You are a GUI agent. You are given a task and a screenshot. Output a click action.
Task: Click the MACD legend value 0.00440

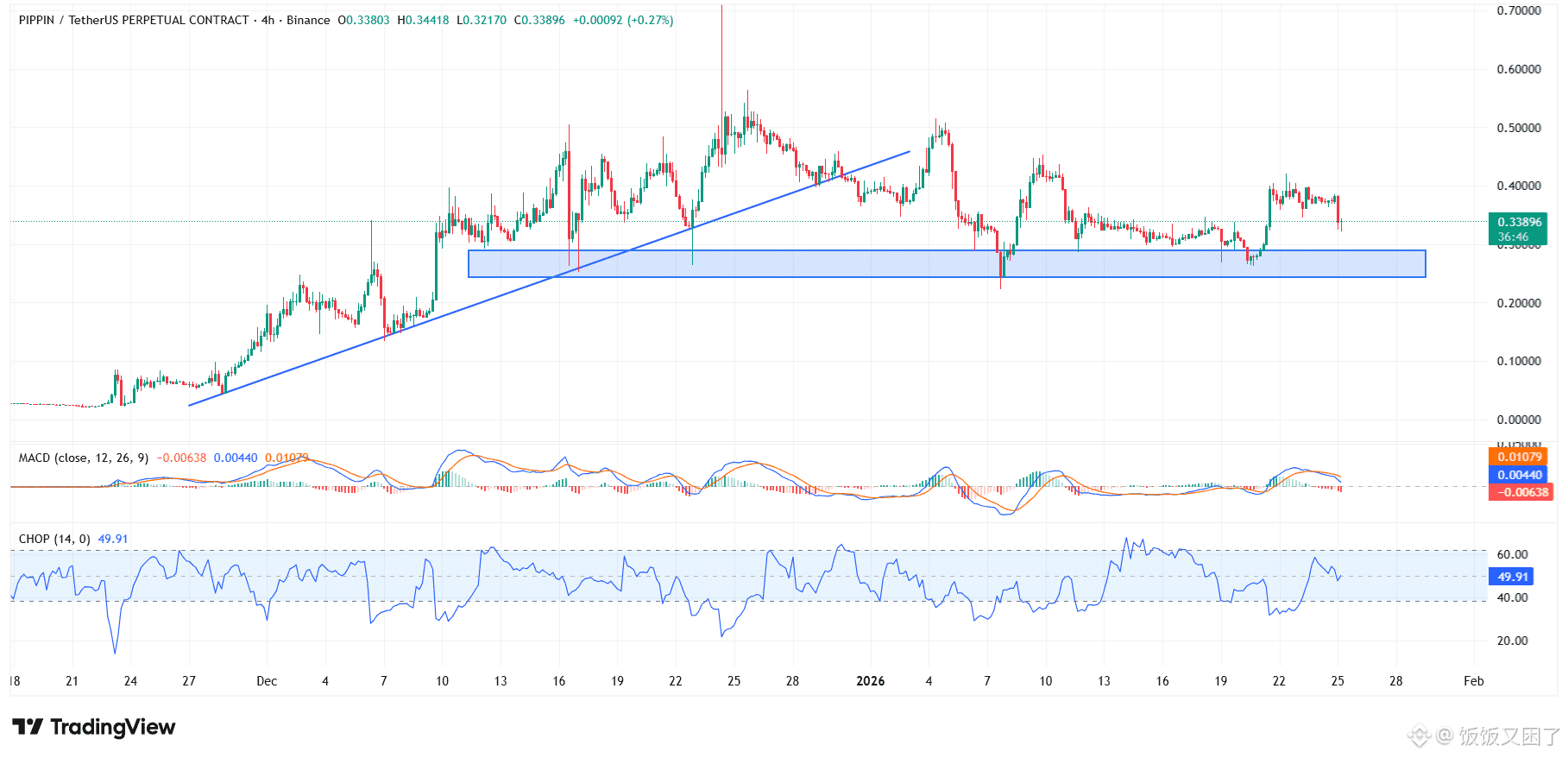[236, 458]
